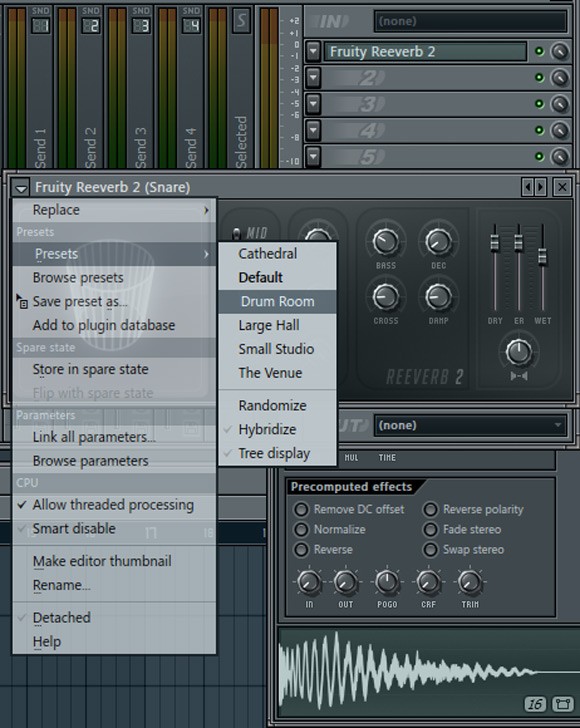Click Send 4 track number display
580x728 pixels.
click(x=191, y=26)
